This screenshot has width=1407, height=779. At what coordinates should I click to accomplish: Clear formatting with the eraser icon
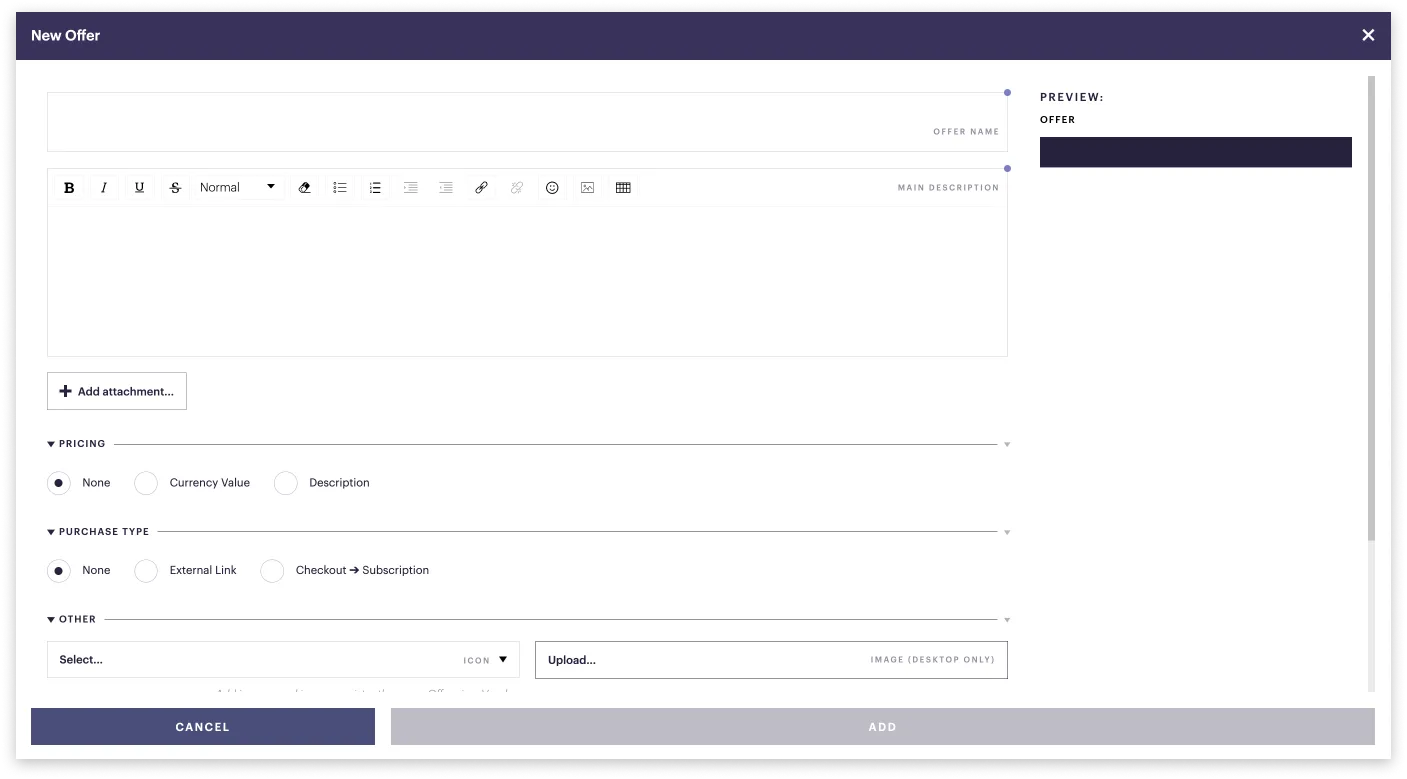[x=305, y=188]
